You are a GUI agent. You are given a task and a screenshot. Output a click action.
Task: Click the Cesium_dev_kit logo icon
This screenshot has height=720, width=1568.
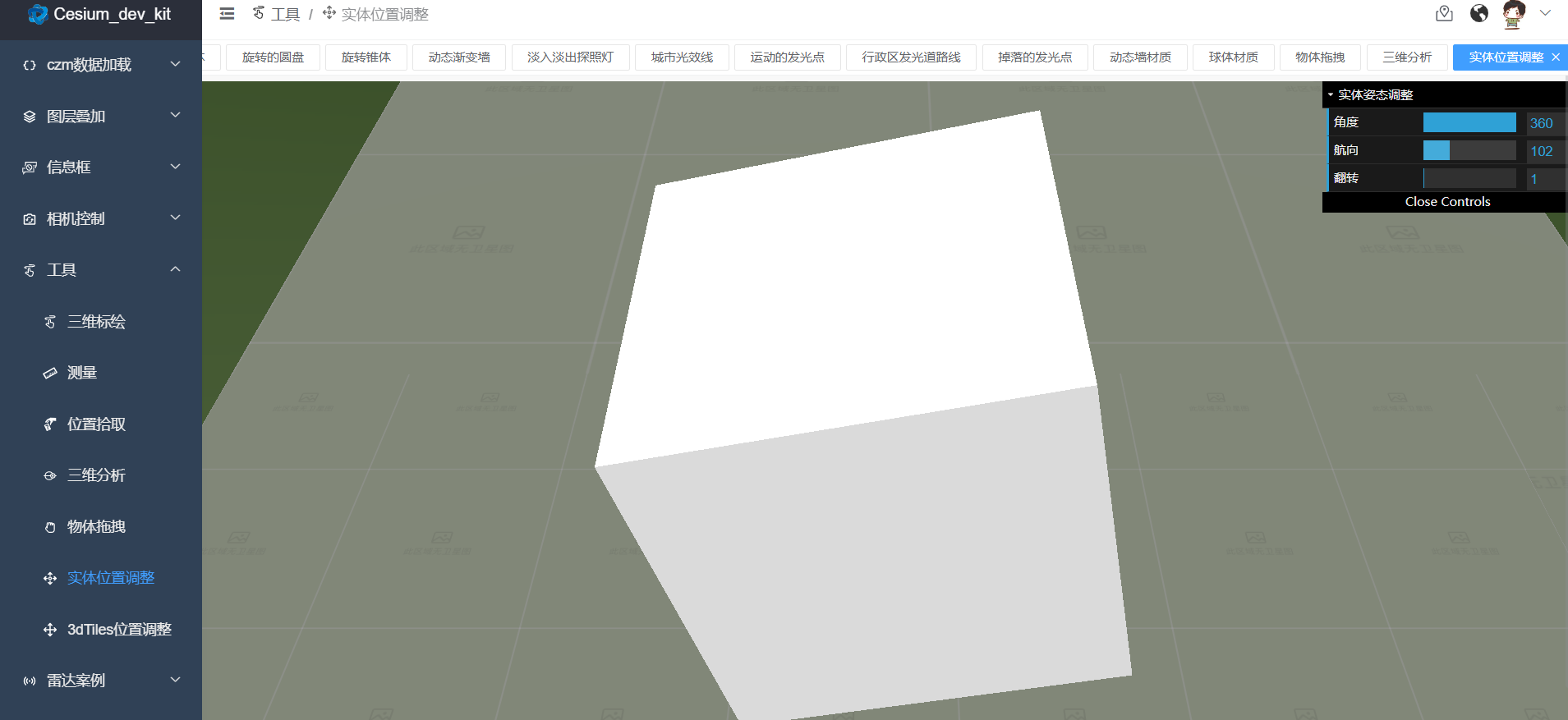click(x=38, y=14)
